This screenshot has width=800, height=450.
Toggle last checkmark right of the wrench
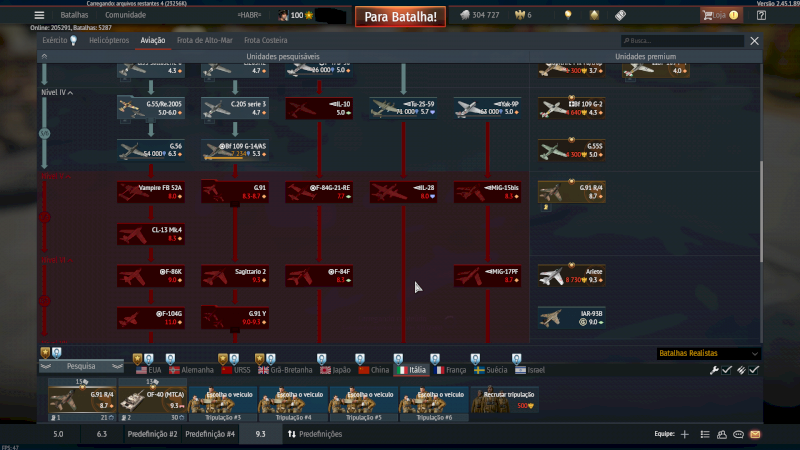[x=754, y=370]
